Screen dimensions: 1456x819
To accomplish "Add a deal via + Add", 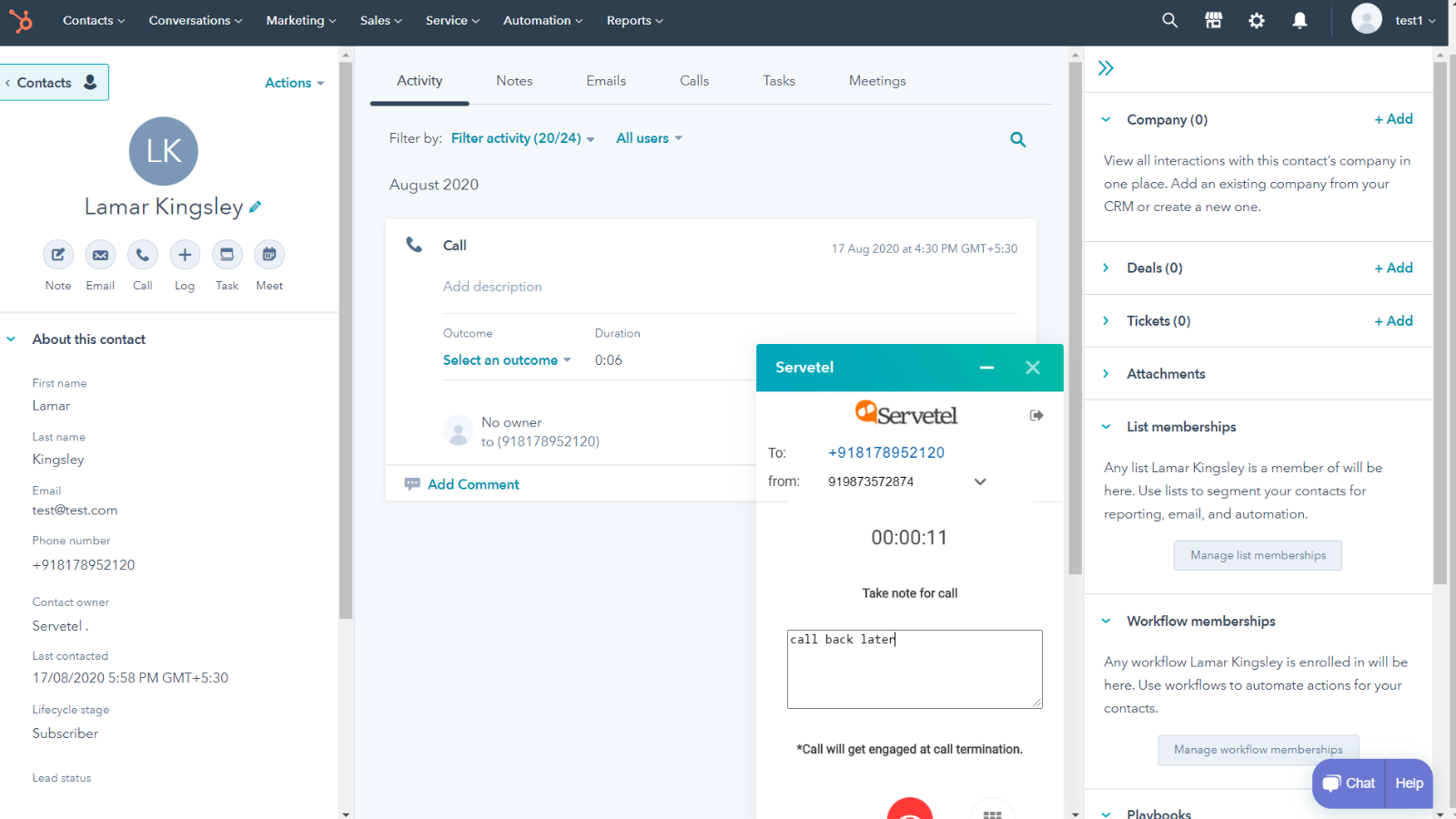I will click(x=1393, y=268).
